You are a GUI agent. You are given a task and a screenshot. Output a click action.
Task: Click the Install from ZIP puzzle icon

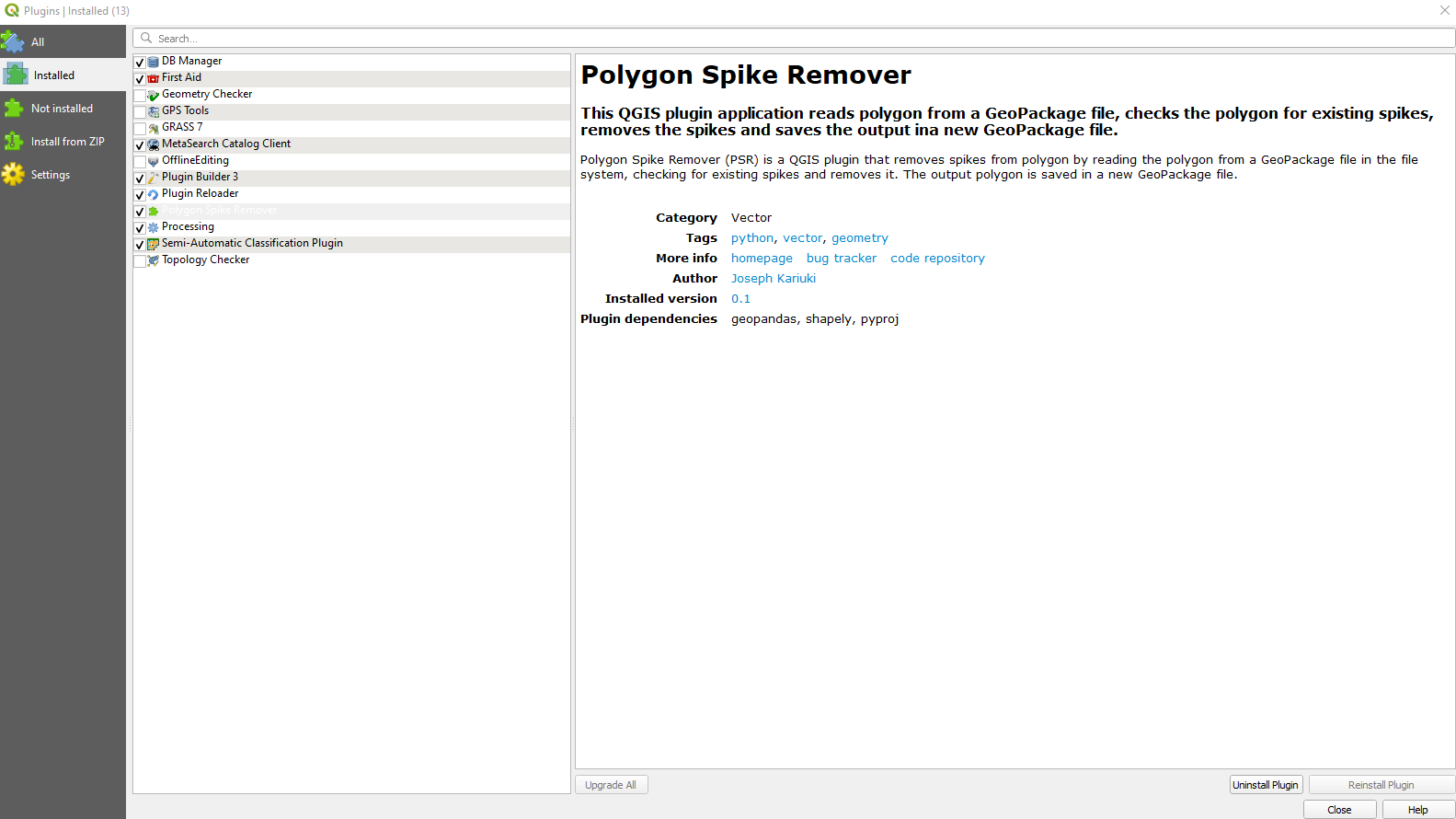[13, 141]
